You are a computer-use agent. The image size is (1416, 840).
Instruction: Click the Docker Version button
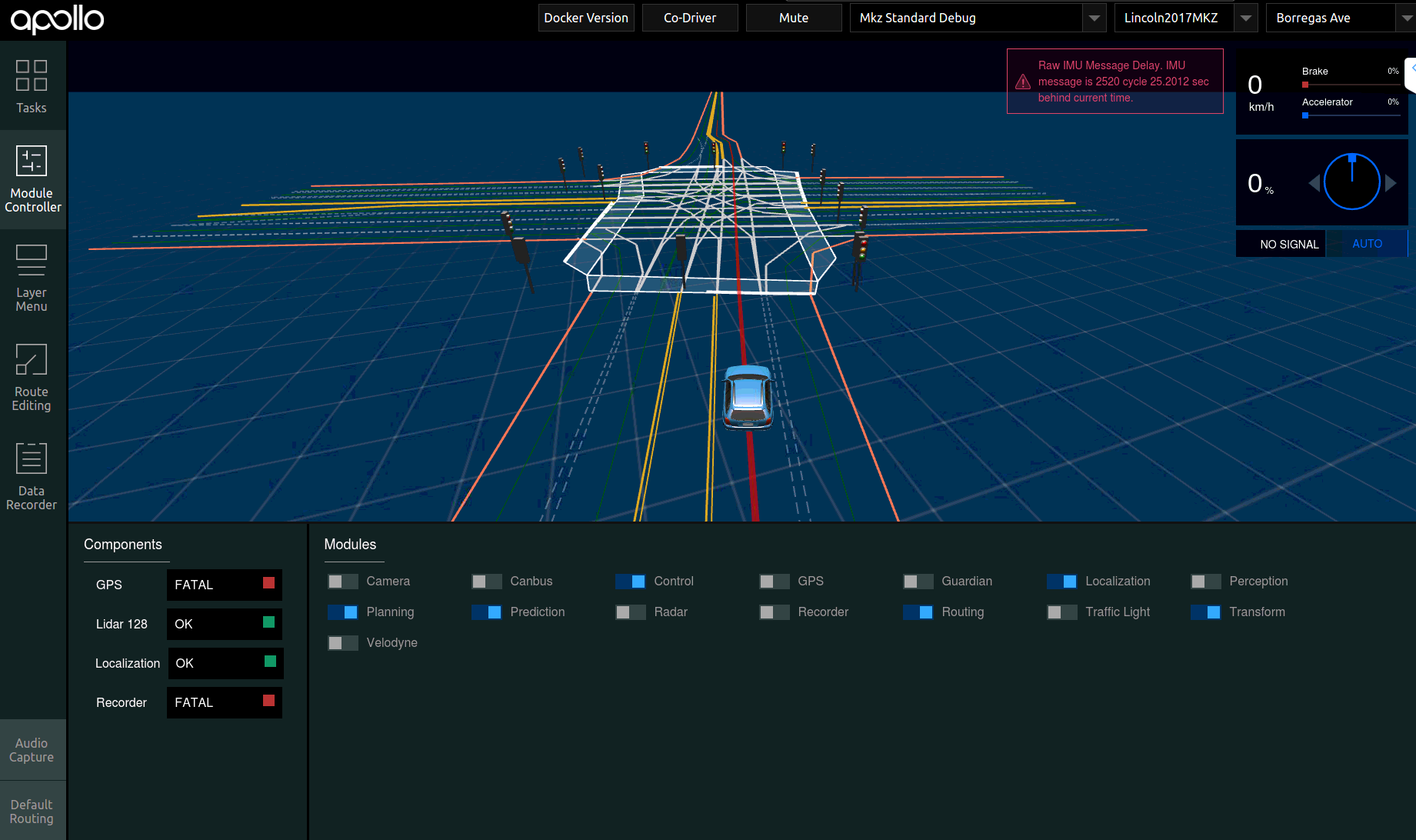pos(586,18)
